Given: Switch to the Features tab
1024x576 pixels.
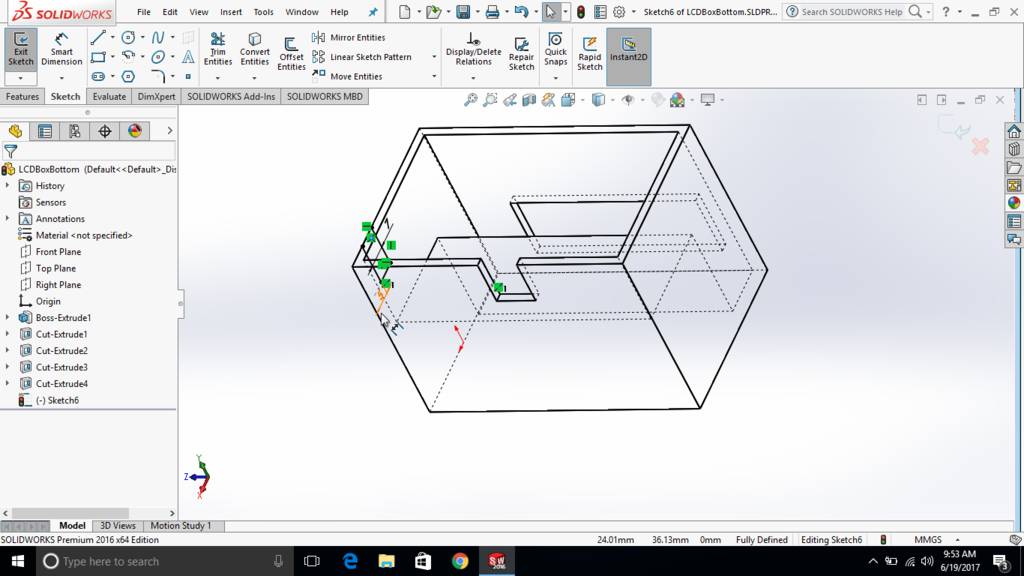Looking at the screenshot, I should tap(22, 96).
